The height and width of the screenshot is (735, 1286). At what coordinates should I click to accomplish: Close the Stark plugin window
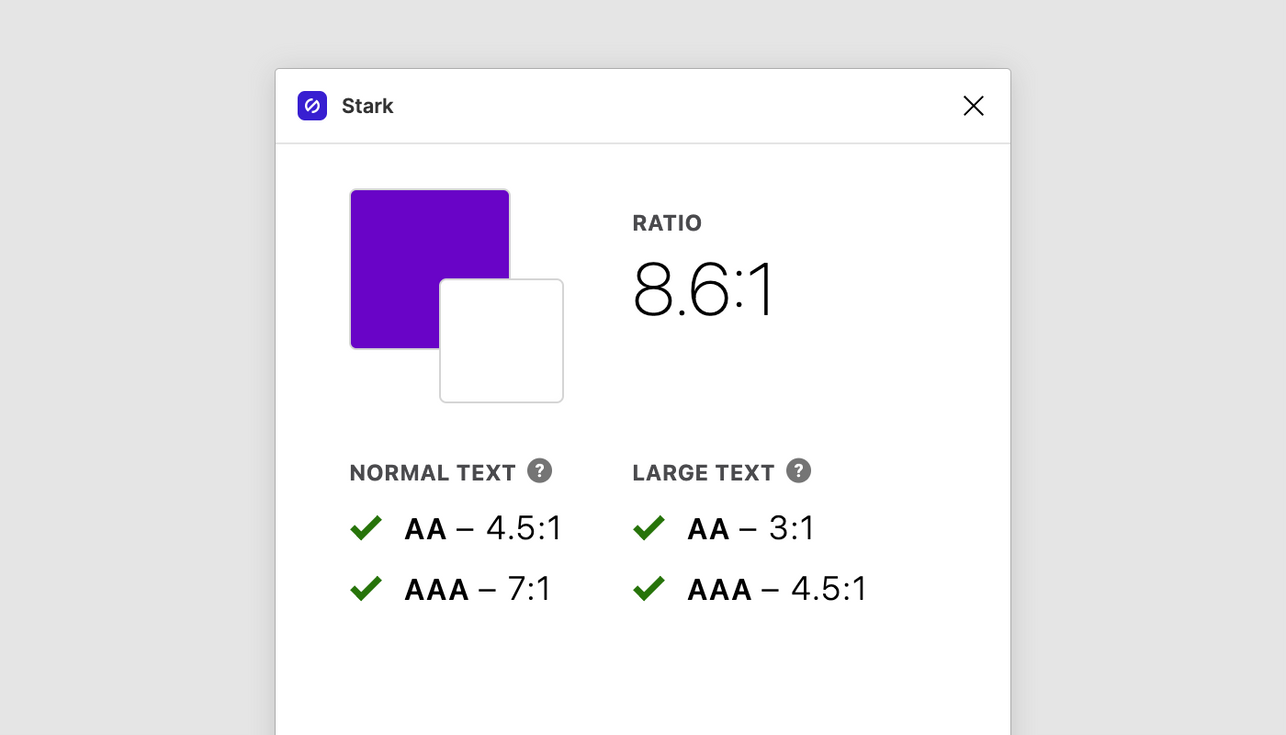[973, 106]
